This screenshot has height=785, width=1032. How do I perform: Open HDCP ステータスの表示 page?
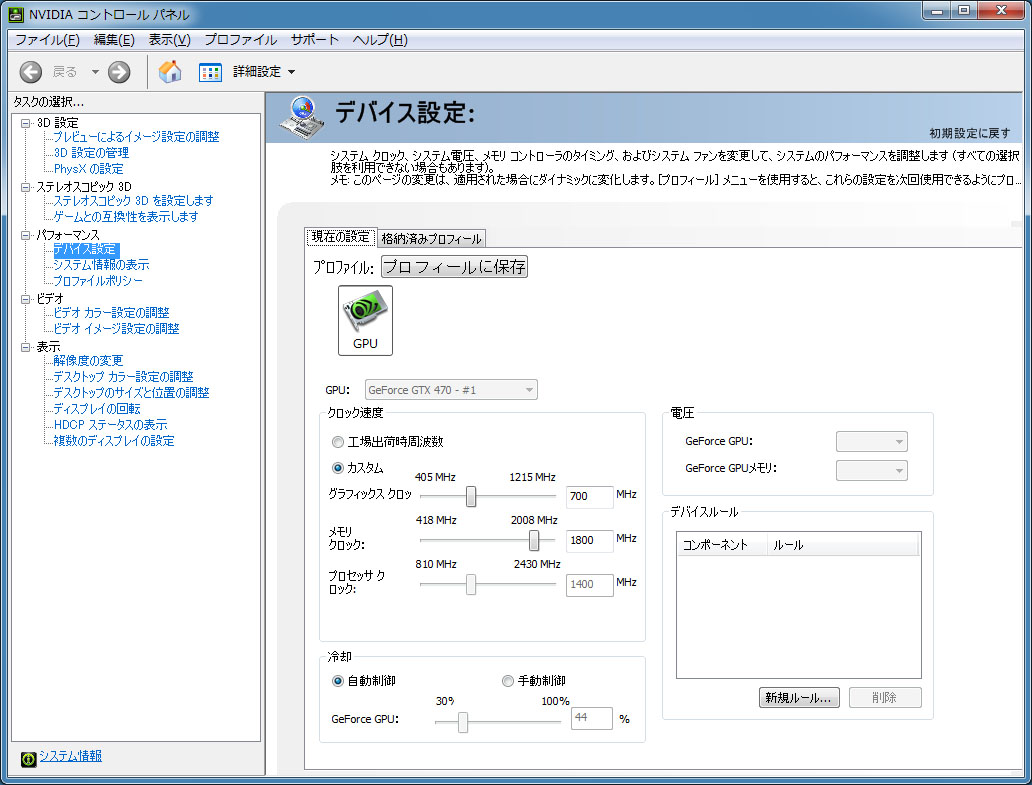click(x=111, y=425)
